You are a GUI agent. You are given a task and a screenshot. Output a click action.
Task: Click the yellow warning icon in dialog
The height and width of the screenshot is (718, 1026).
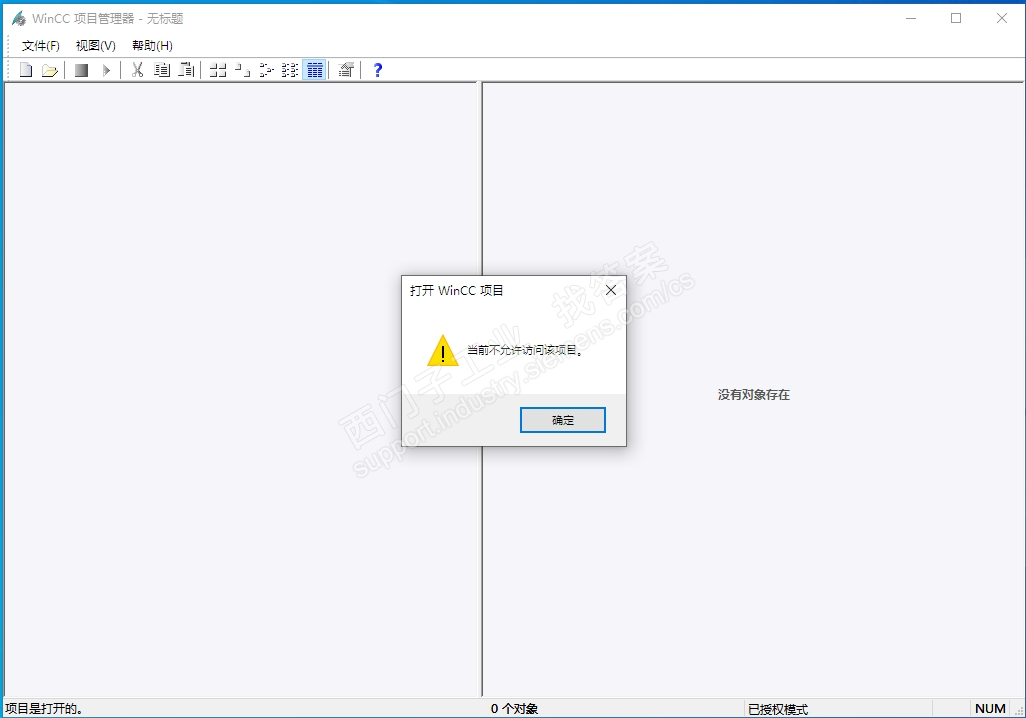coord(443,351)
